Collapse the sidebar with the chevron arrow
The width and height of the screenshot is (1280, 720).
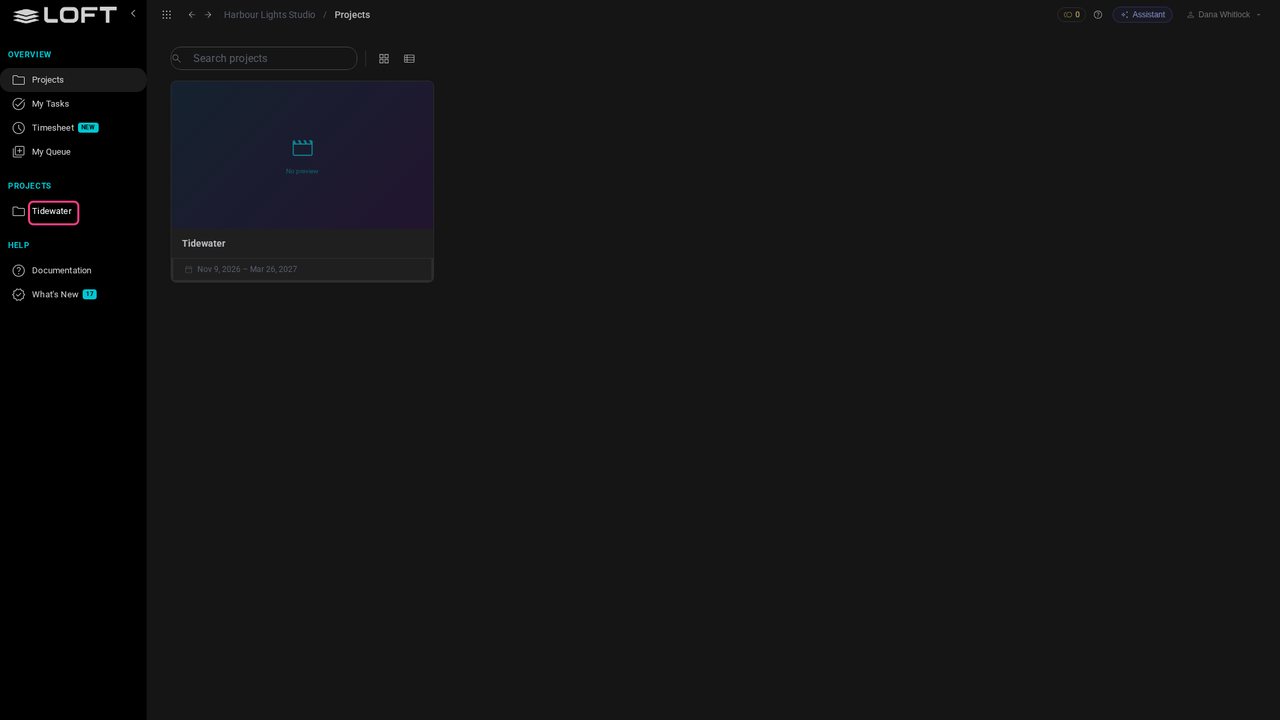(x=133, y=14)
